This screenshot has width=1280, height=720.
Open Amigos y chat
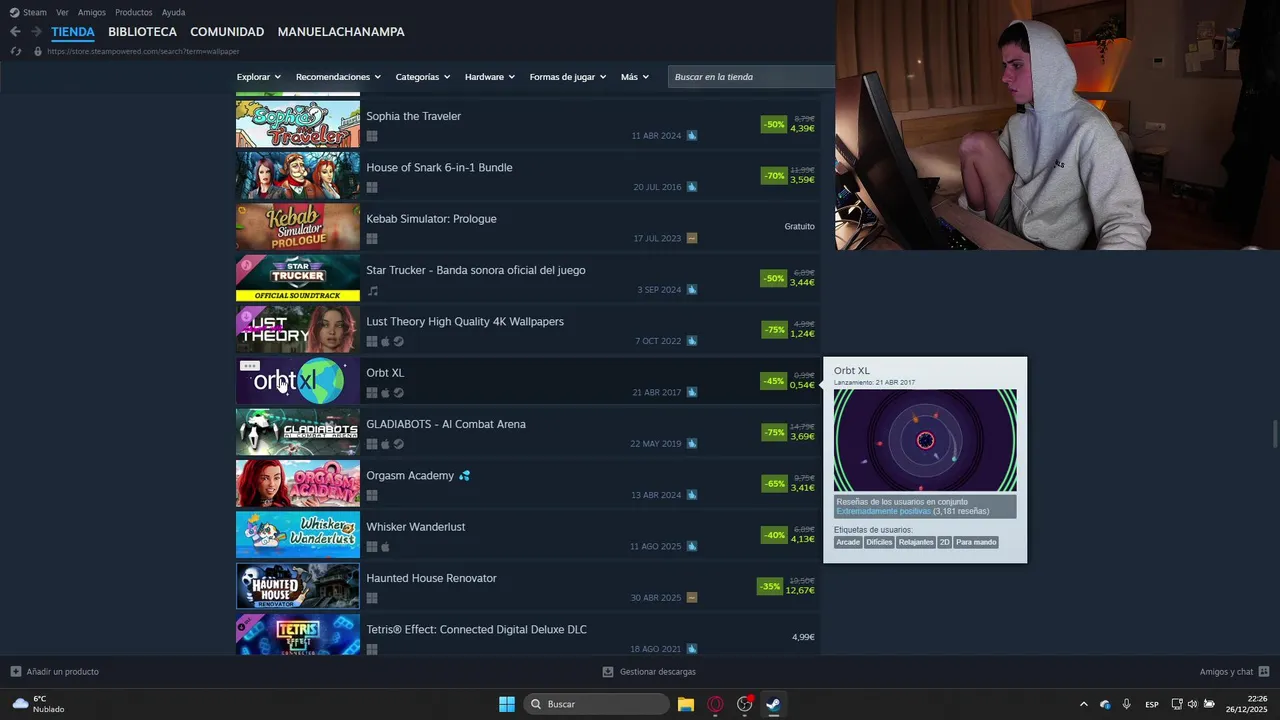pyautogui.click(x=1226, y=672)
